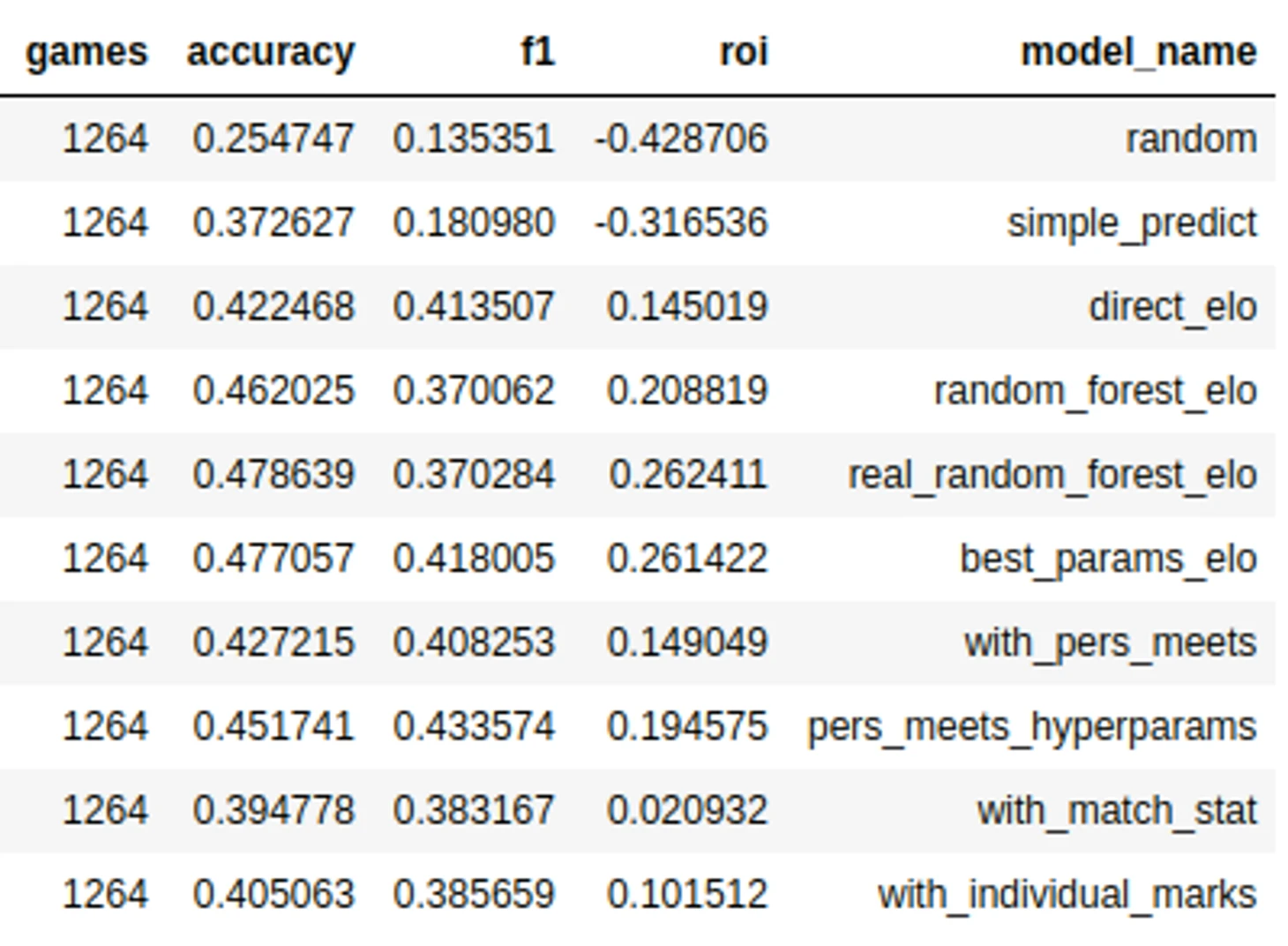The height and width of the screenshot is (946, 1288).
Task: Click the real_random_forest_elo cell
Action: click(1052, 475)
